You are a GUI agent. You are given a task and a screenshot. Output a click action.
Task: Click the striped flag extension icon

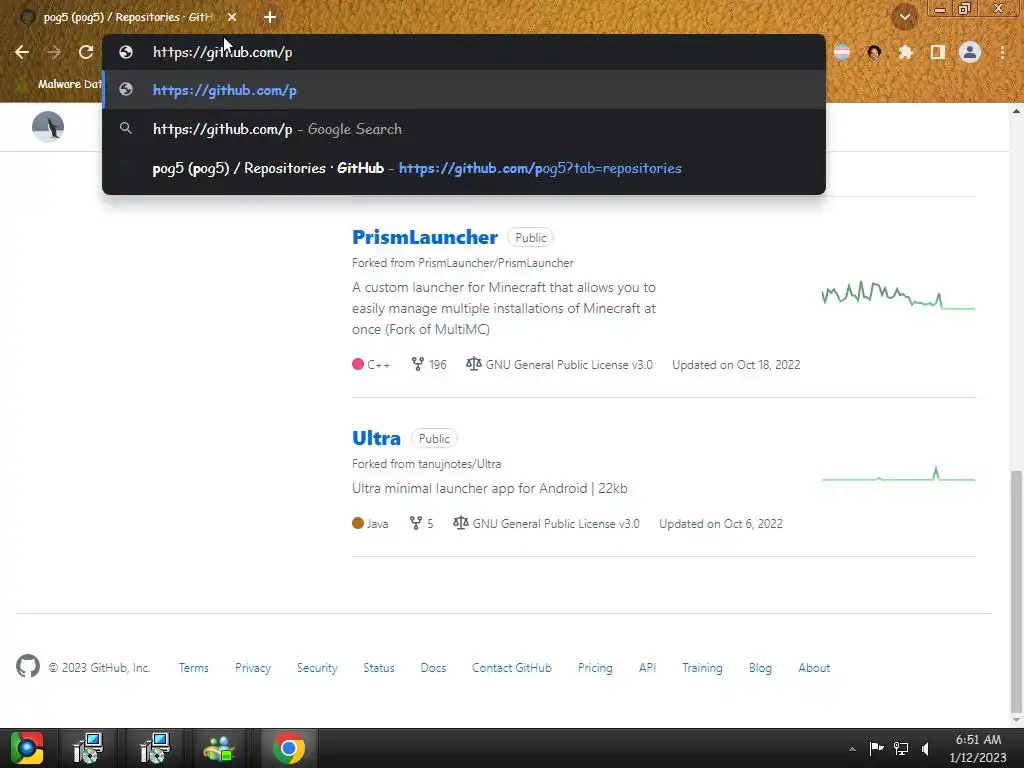click(x=842, y=52)
